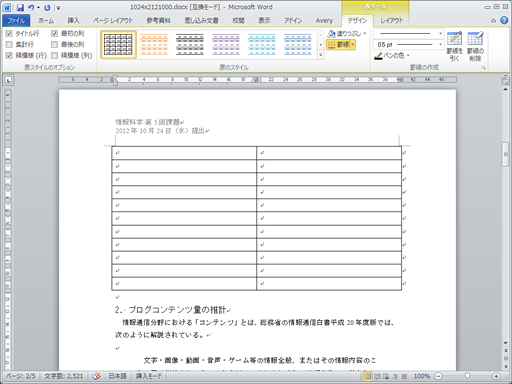
Task: Switch to the 挿入 (Insert) tab
Action: (73, 21)
